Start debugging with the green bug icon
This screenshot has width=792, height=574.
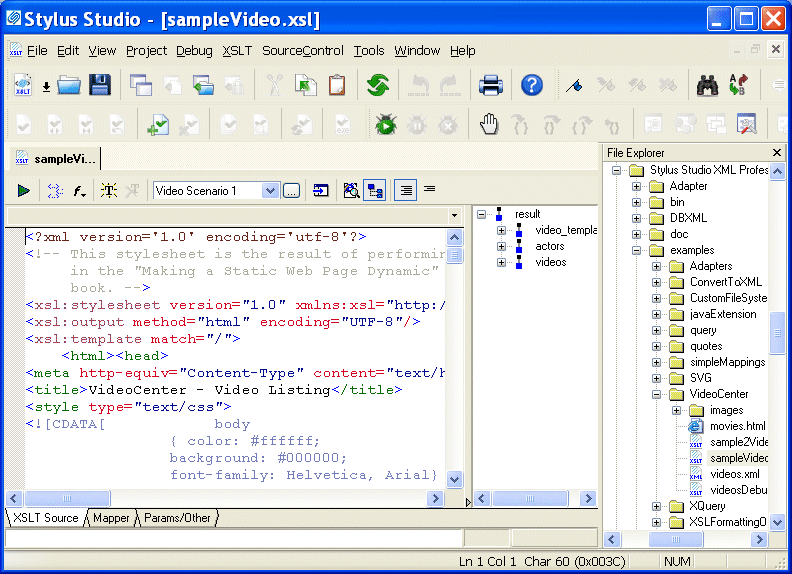tap(386, 125)
